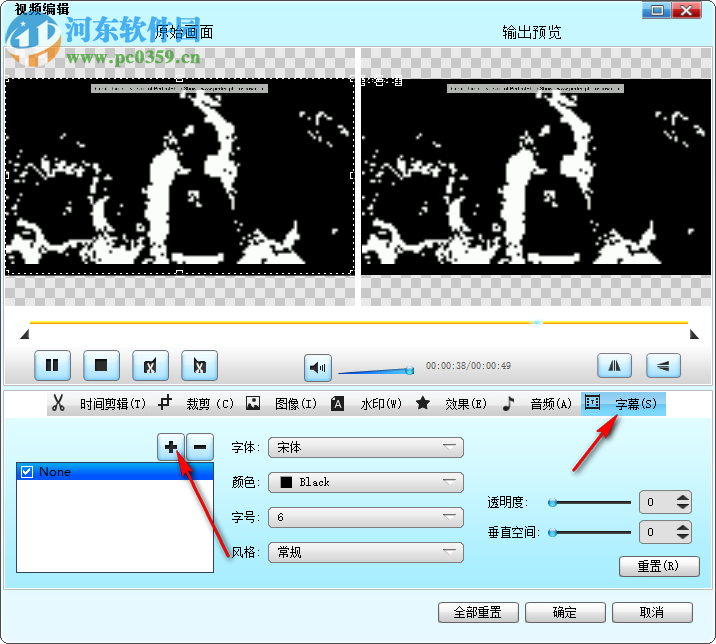Decrease the 透明度 value with down arrow
This screenshot has width=716, height=644.
click(x=683, y=507)
